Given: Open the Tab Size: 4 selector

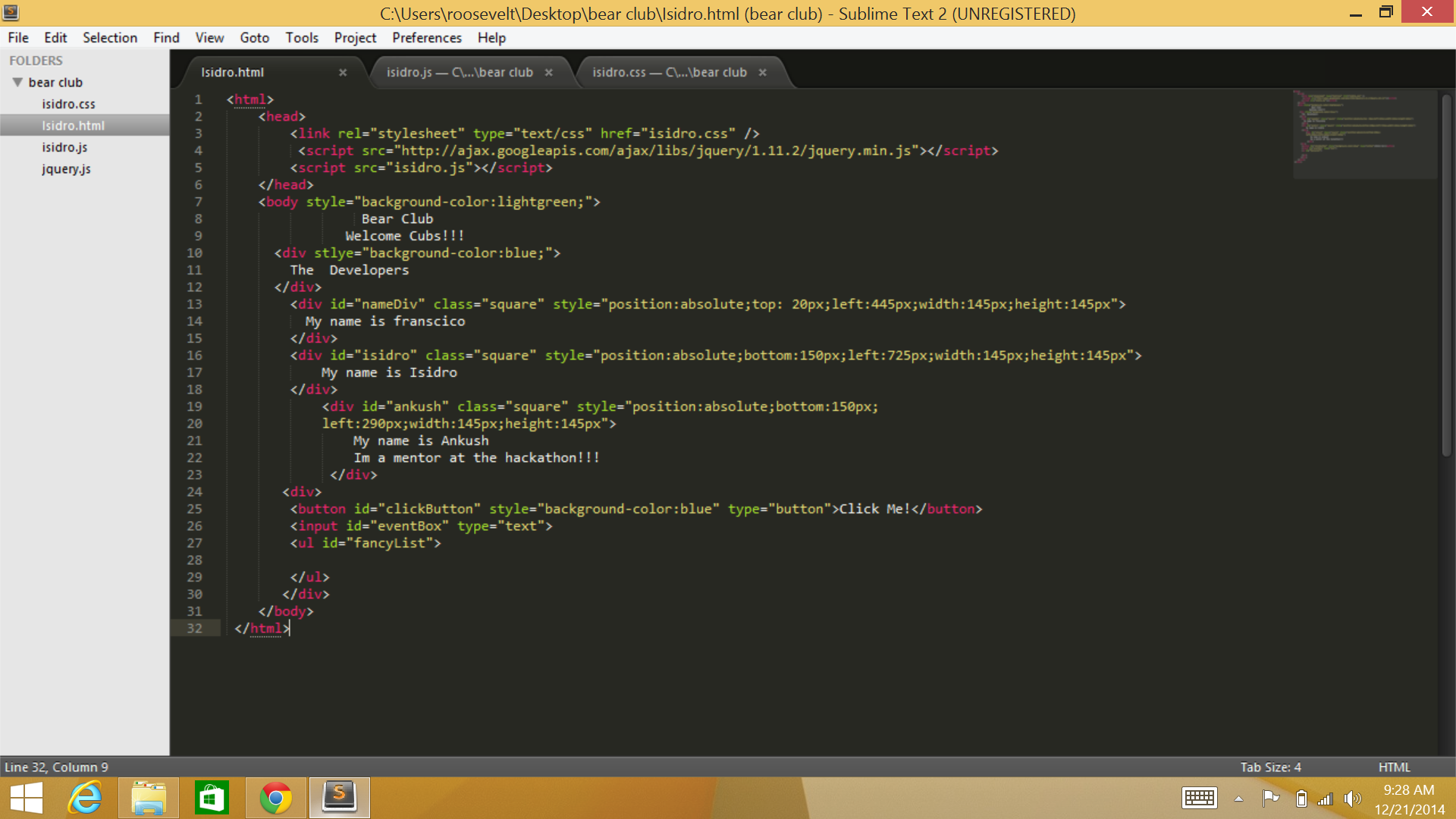Looking at the screenshot, I should coord(1270,767).
